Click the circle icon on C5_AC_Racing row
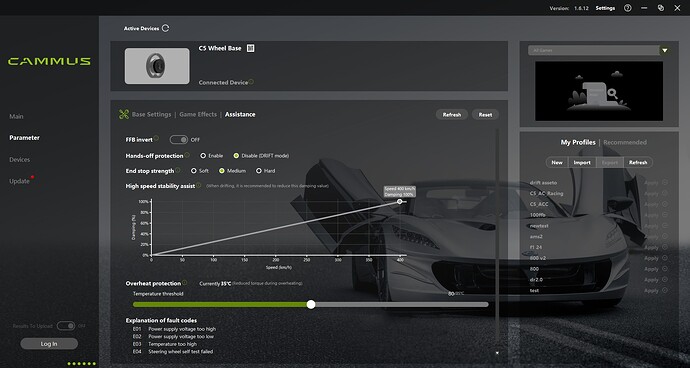 pyautogui.click(x=664, y=193)
